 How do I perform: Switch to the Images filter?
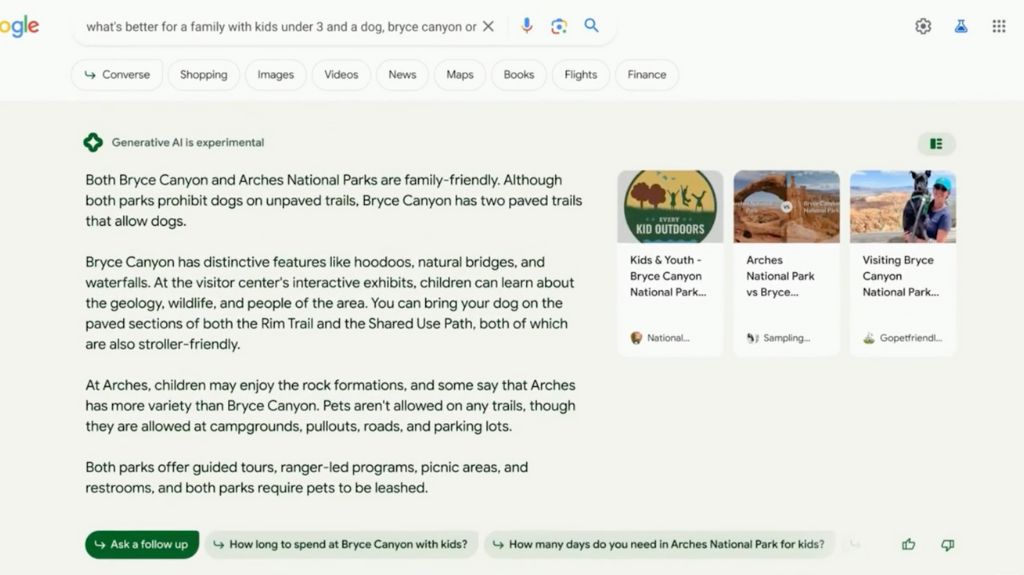(x=276, y=74)
